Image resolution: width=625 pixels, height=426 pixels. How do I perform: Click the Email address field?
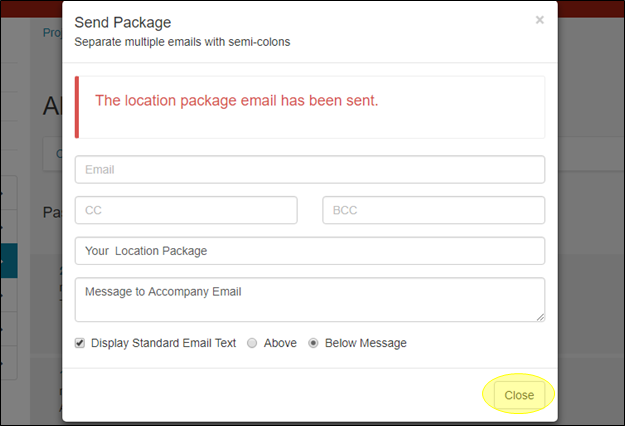pyautogui.click(x=309, y=170)
